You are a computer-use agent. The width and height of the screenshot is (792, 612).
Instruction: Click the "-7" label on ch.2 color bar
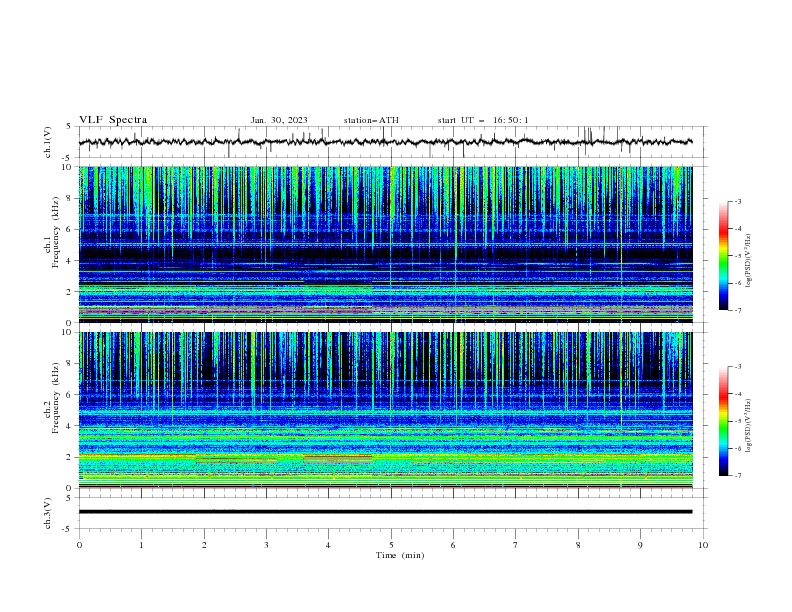point(738,476)
